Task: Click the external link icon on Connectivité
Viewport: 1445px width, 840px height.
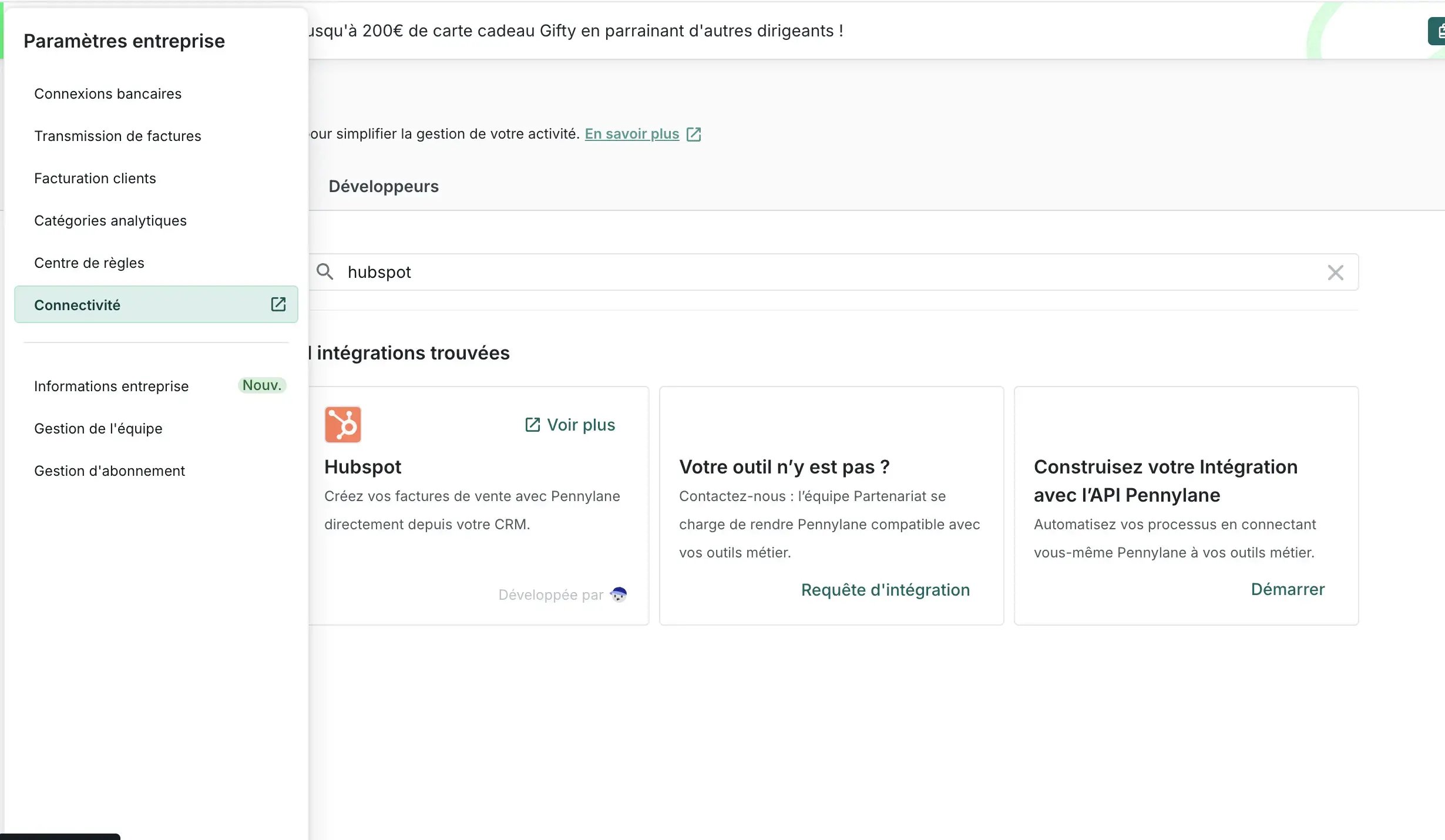Action: pyautogui.click(x=278, y=304)
